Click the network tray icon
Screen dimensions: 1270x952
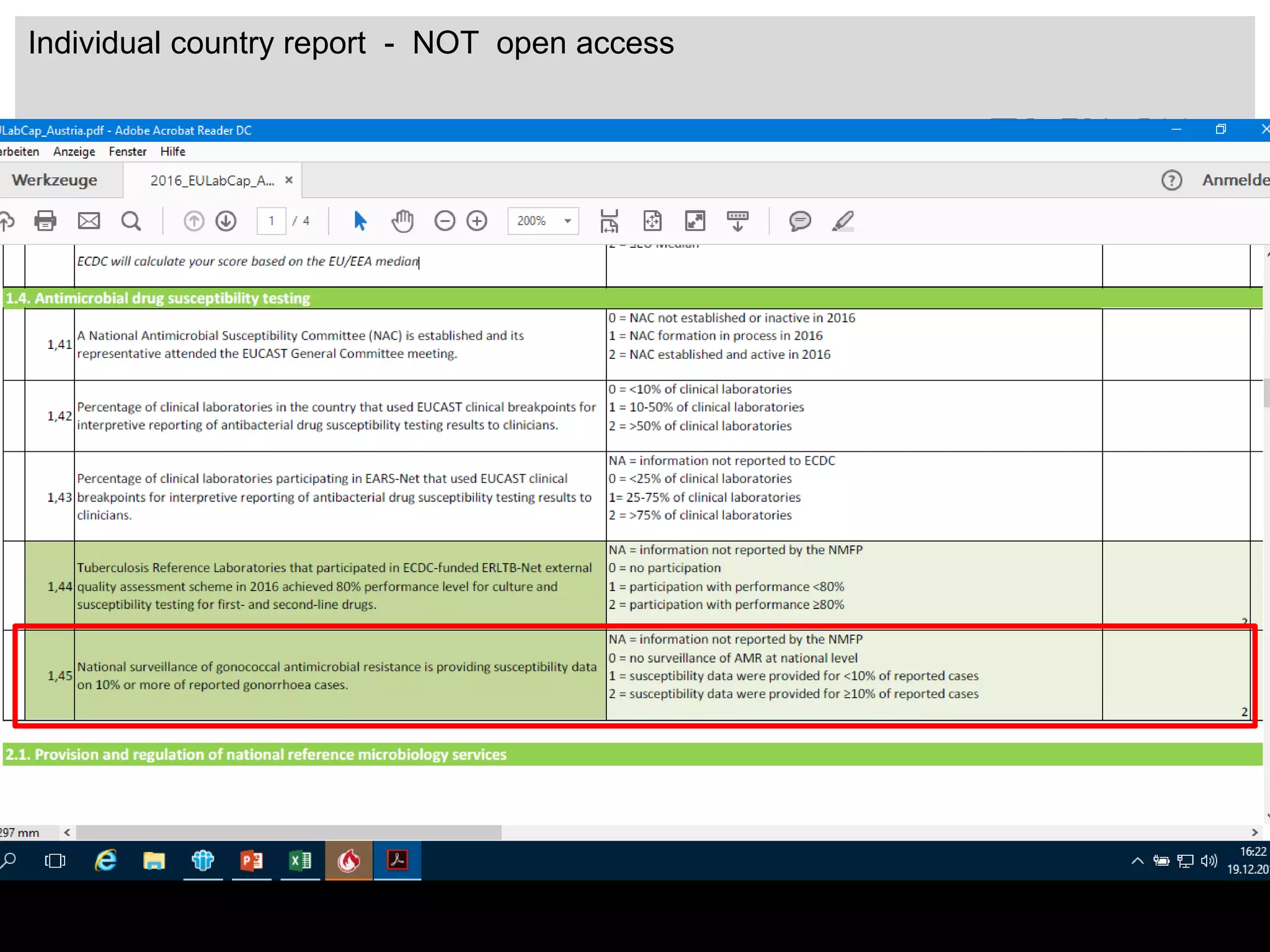(1185, 861)
